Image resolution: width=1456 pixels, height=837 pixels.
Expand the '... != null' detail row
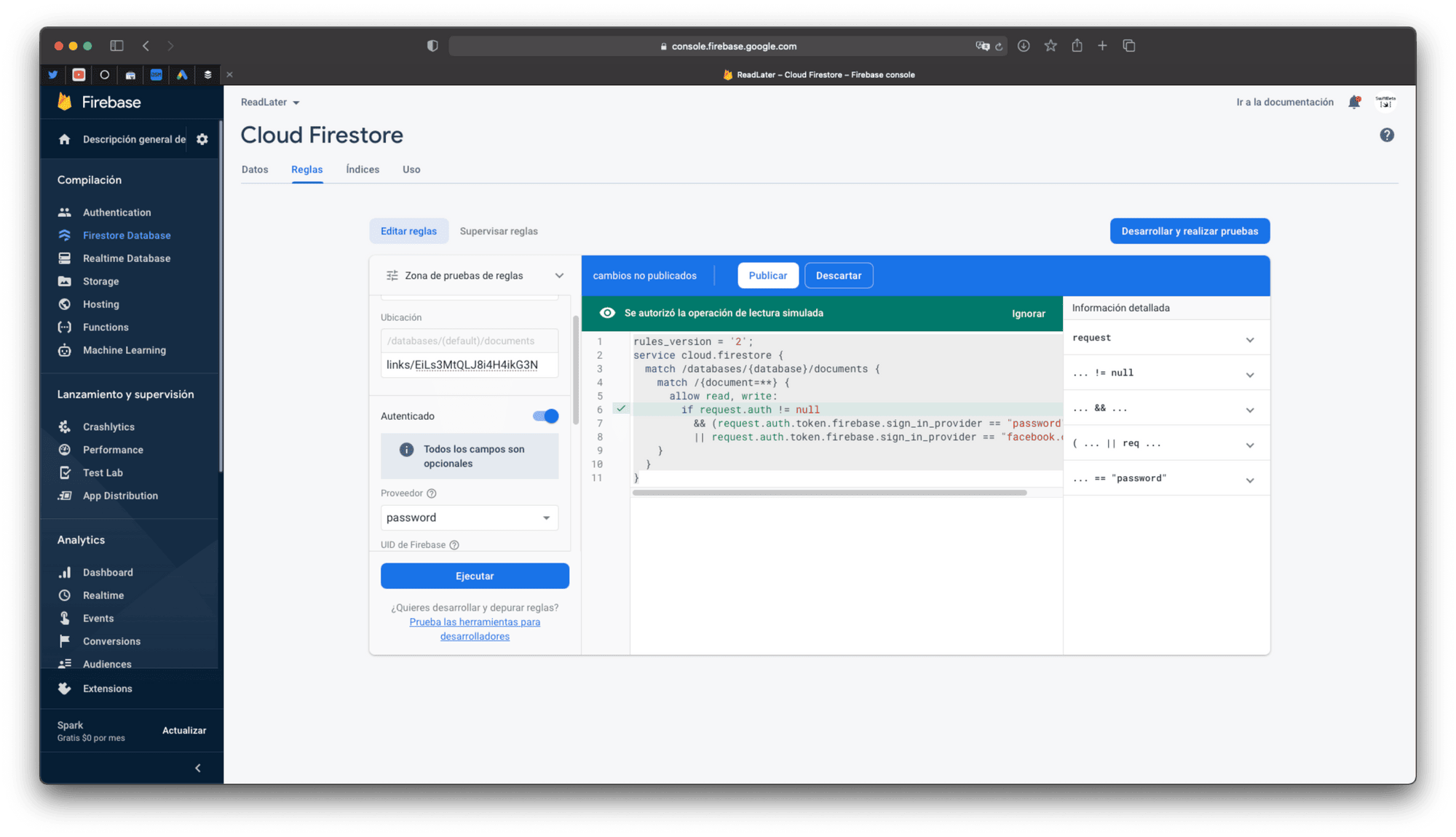pos(1166,373)
